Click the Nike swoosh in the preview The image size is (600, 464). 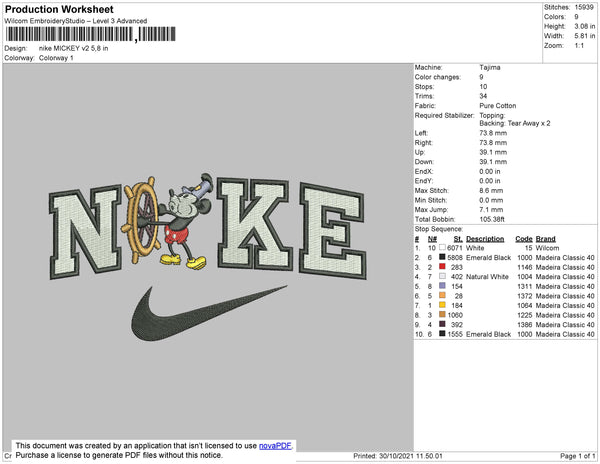pyautogui.click(x=209, y=313)
